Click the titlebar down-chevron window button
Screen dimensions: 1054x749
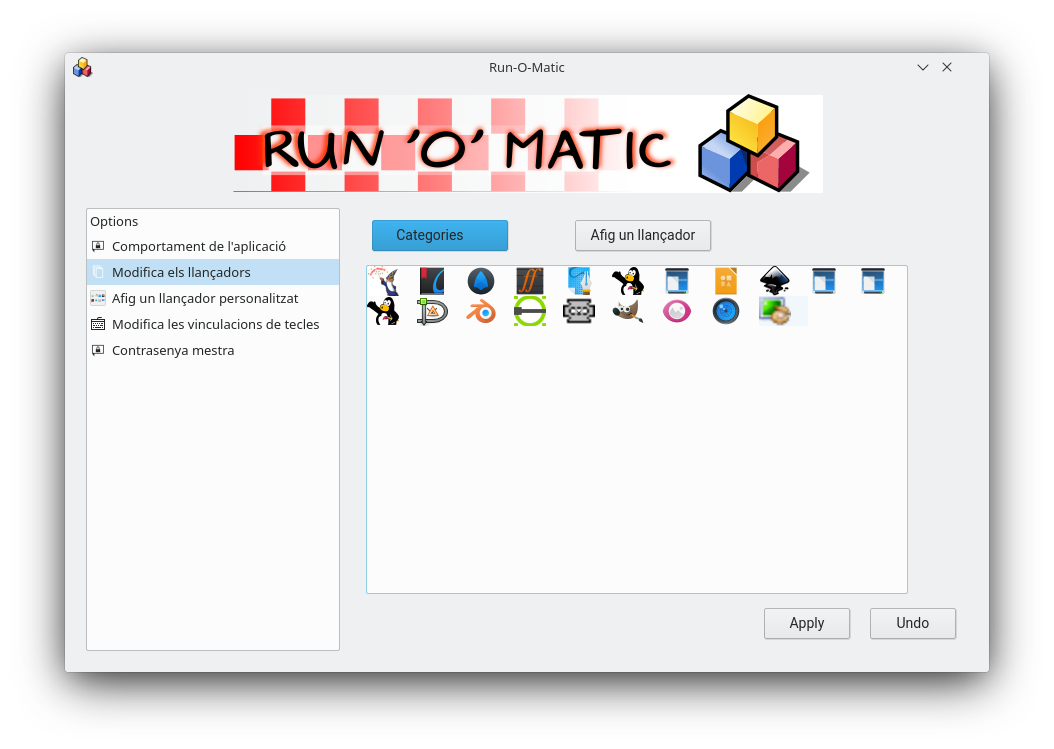tap(923, 67)
